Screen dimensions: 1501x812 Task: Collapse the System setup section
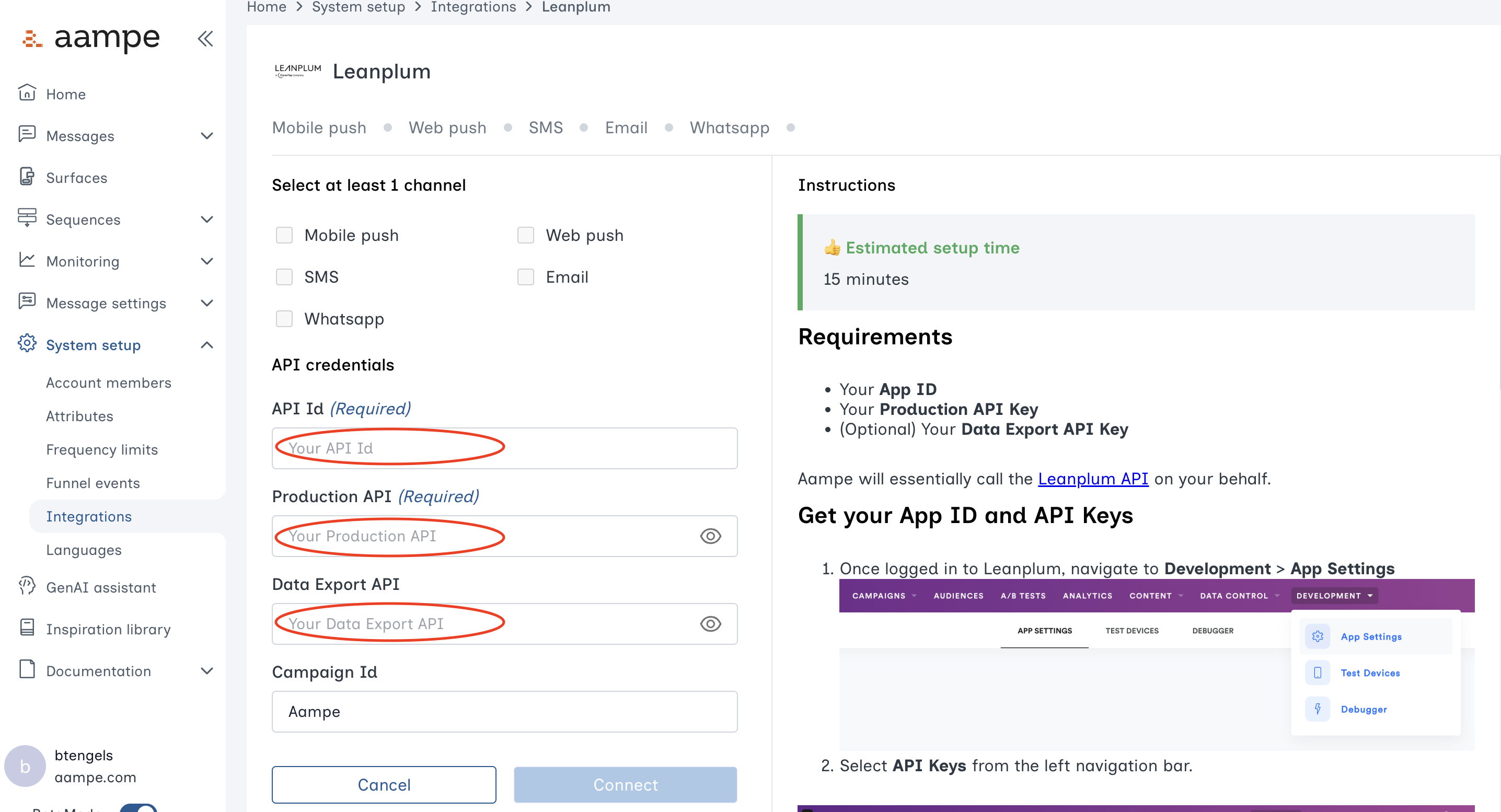(x=207, y=345)
